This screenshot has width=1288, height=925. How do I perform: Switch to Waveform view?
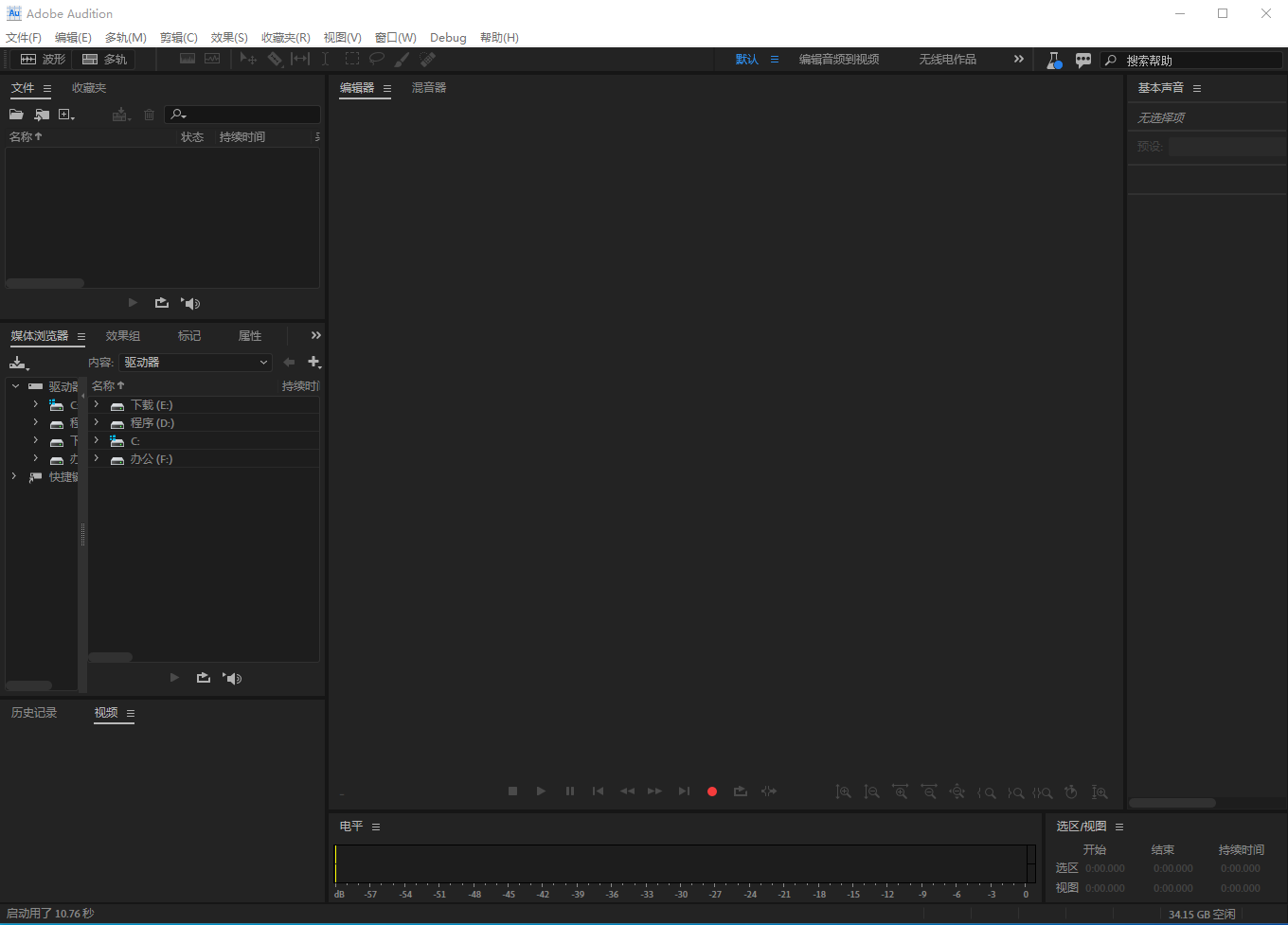pos(44,60)
